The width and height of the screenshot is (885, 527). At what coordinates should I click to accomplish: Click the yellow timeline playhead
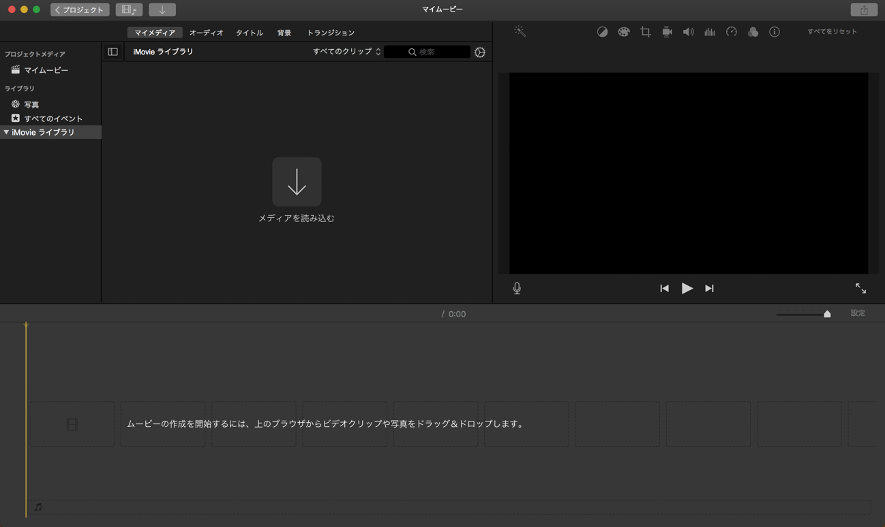26,420
